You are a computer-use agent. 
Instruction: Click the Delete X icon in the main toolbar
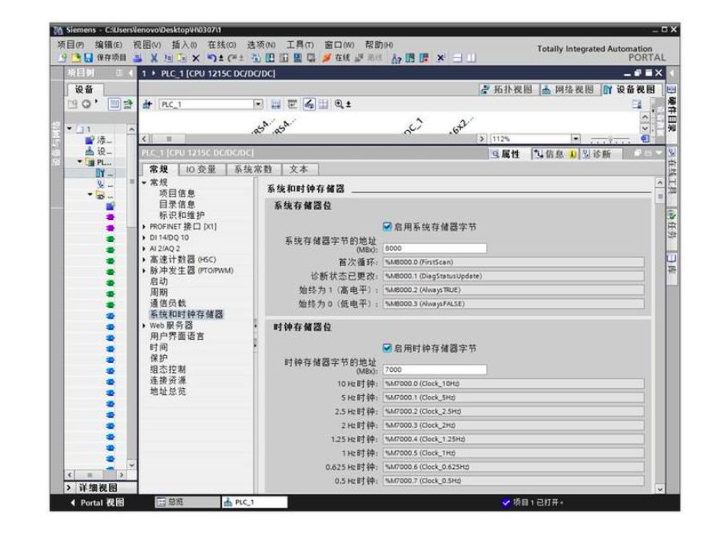[x=196, y=58]
